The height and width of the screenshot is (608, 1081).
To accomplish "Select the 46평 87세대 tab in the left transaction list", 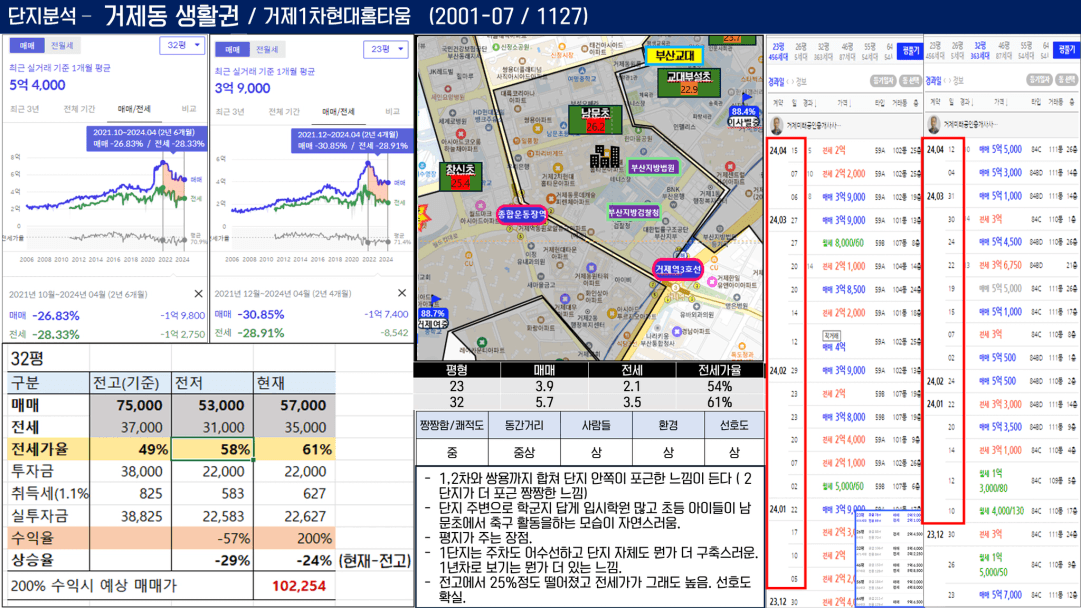I will pos(847,52).
